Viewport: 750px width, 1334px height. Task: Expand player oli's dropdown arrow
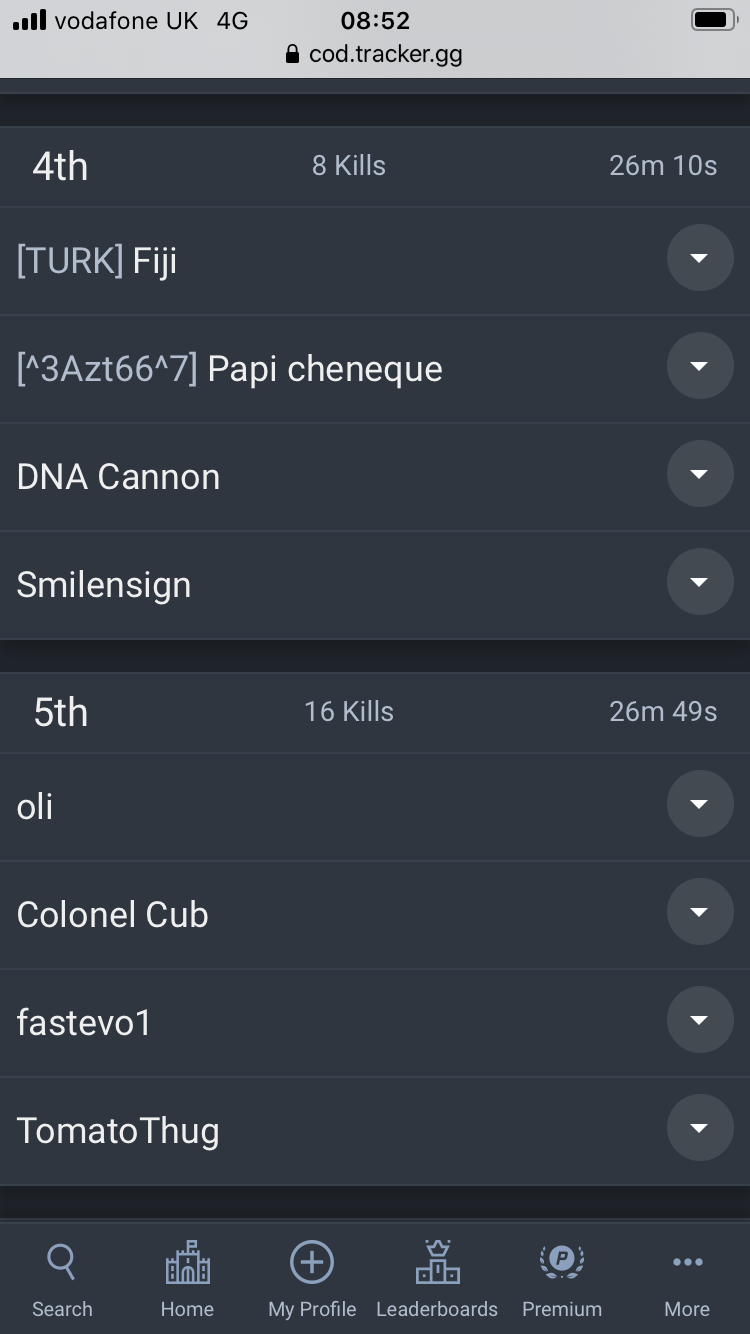700,804
